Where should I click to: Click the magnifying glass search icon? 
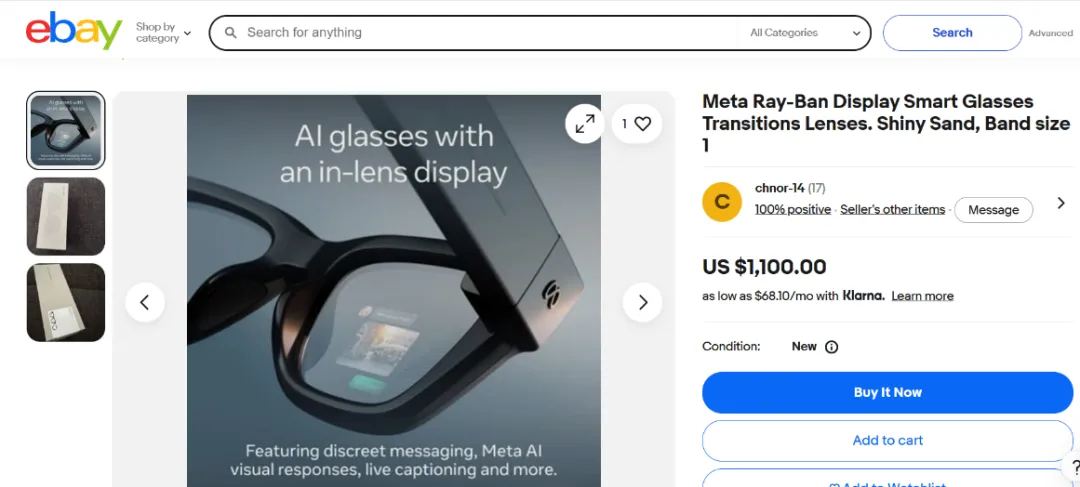(x=231, y=32)
